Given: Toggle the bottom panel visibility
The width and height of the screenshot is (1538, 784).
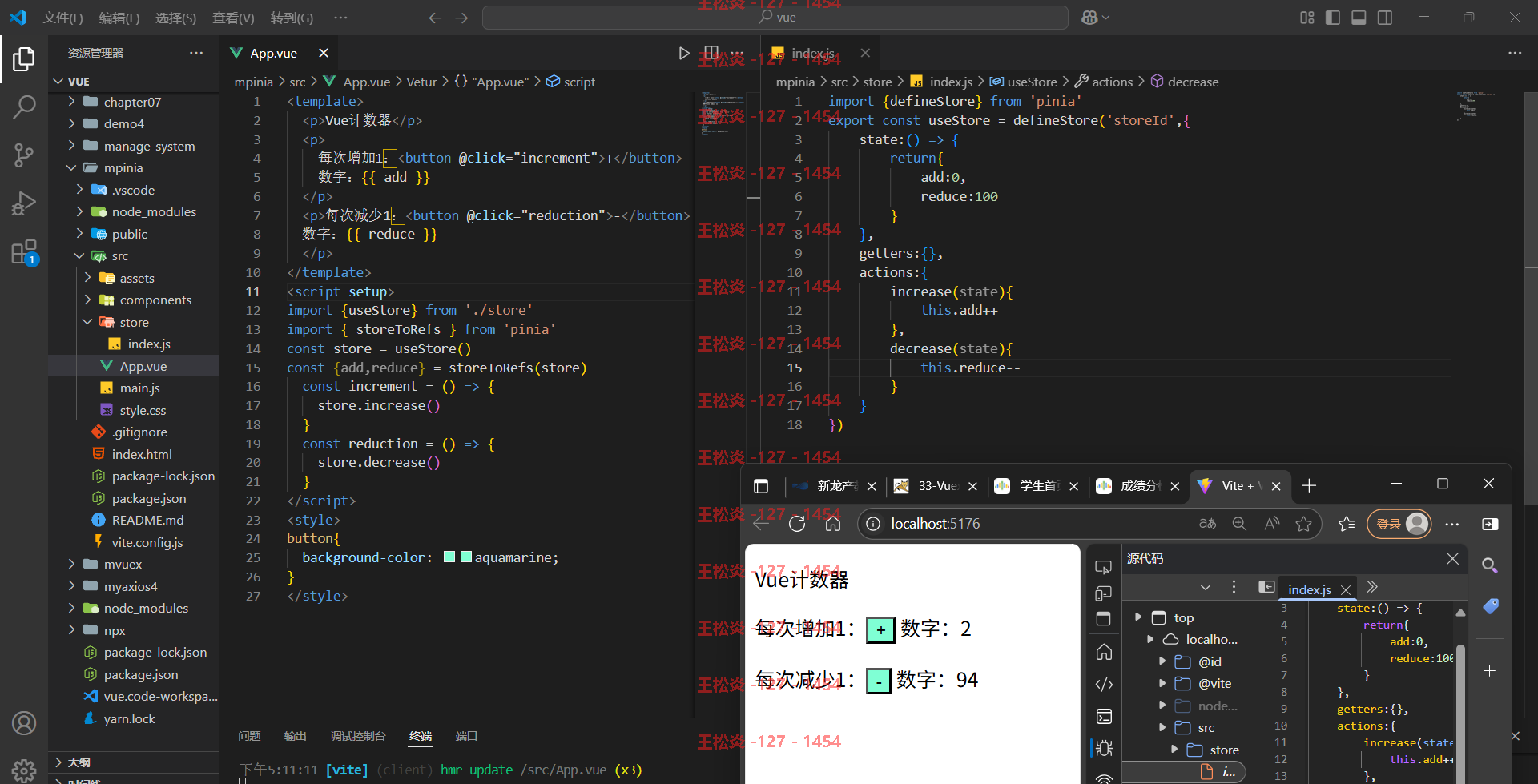Looking at the screenshot, I should [x=1359, y=18].
